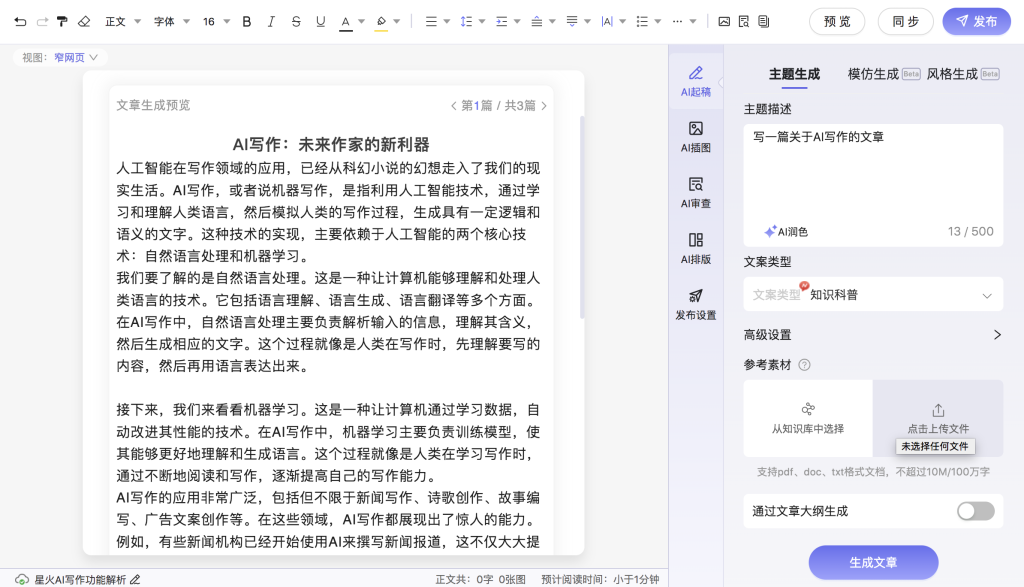Insert an image from toolbar
The width and height of the screenshot is (1024, 587).
click(724, 22)
